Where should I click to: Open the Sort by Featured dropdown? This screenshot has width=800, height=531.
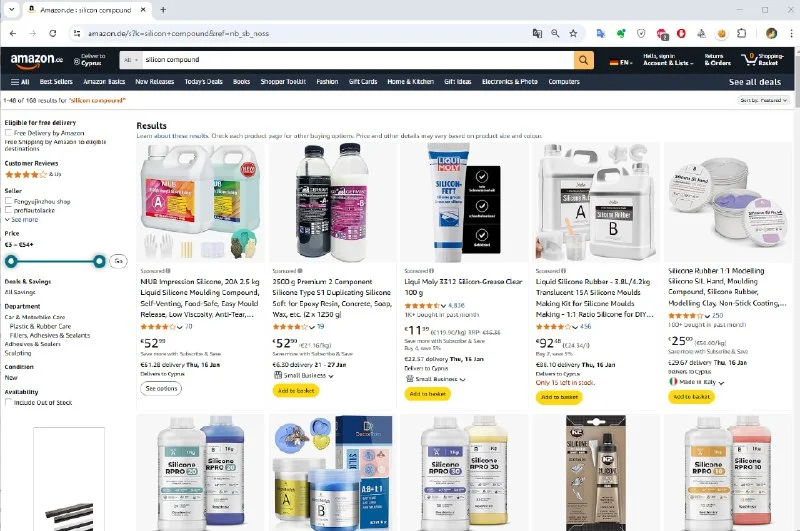point(764,100)
